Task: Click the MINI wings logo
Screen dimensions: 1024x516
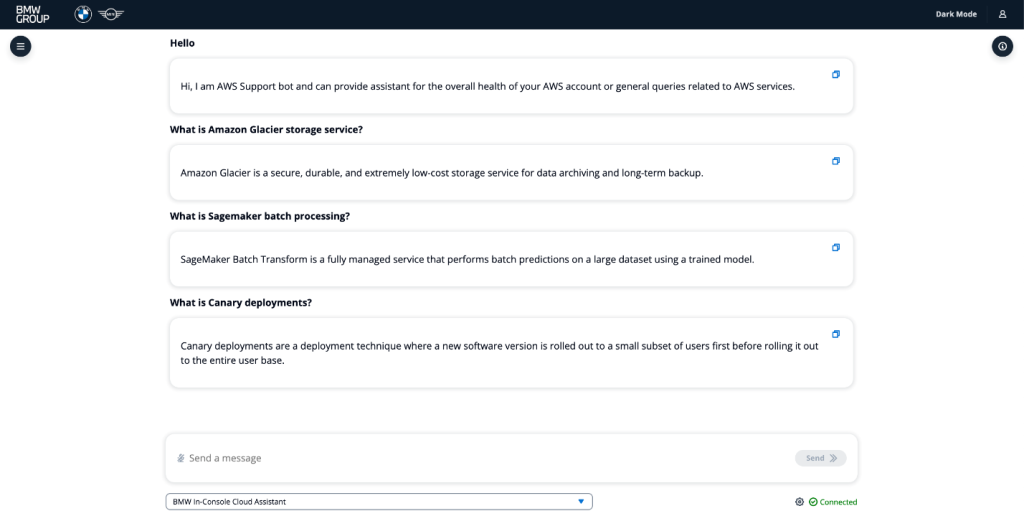Action: 110,14
